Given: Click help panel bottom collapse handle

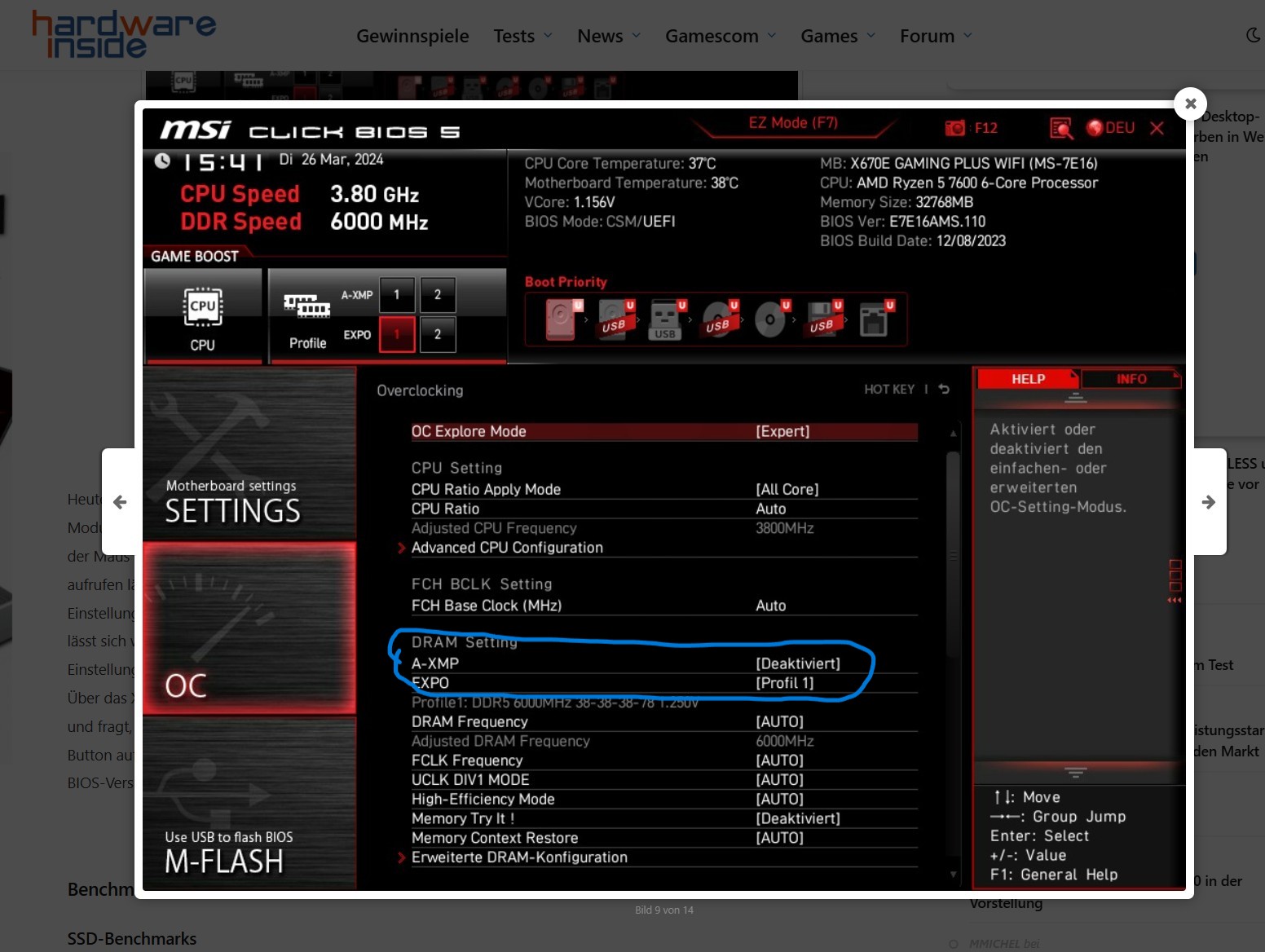Looking at the screenshot, I should [x=1076, y=772].
